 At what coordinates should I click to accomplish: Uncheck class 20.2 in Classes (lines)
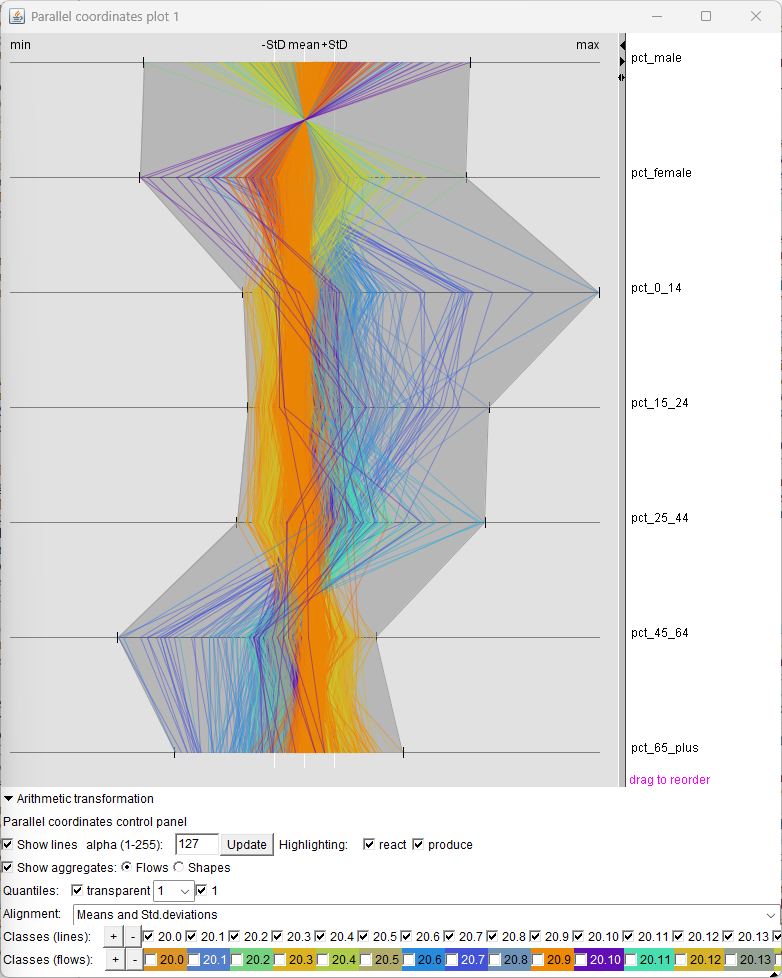(x=234, y=936)
